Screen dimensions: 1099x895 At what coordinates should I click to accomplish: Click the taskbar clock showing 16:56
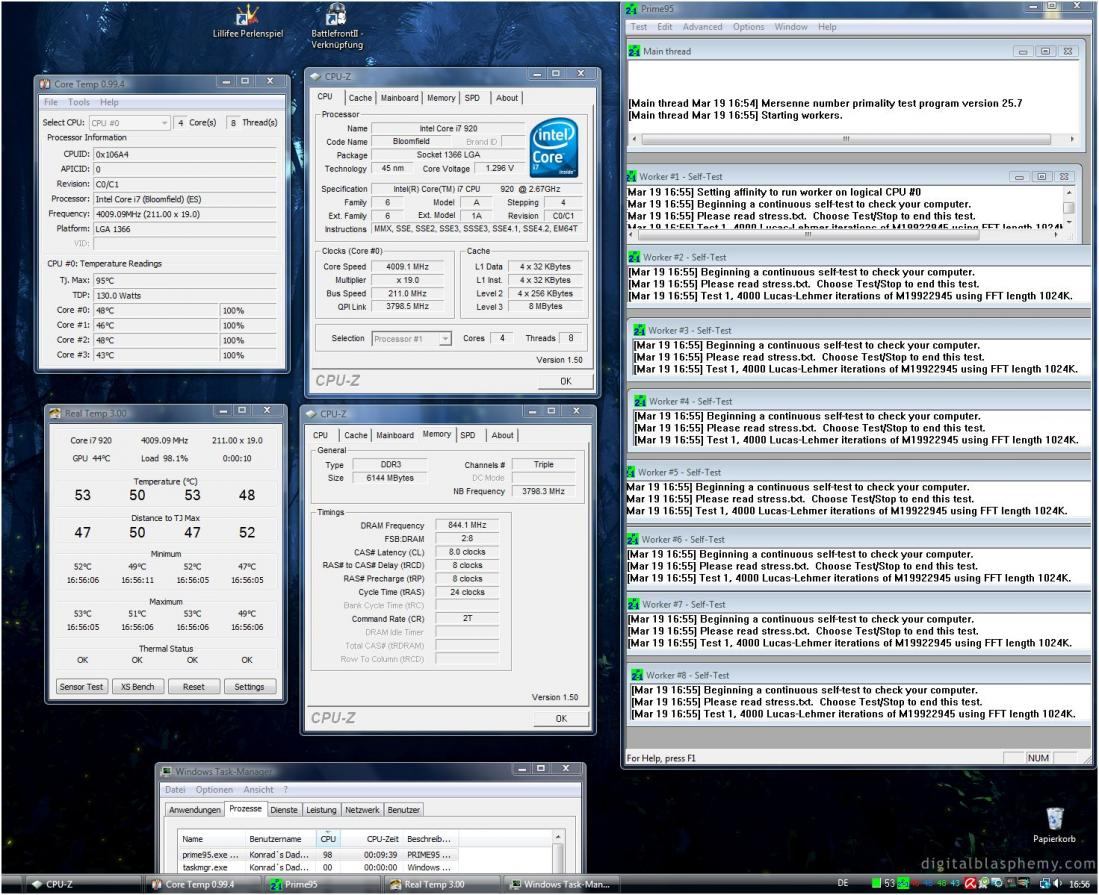(x=1079, y=884)
